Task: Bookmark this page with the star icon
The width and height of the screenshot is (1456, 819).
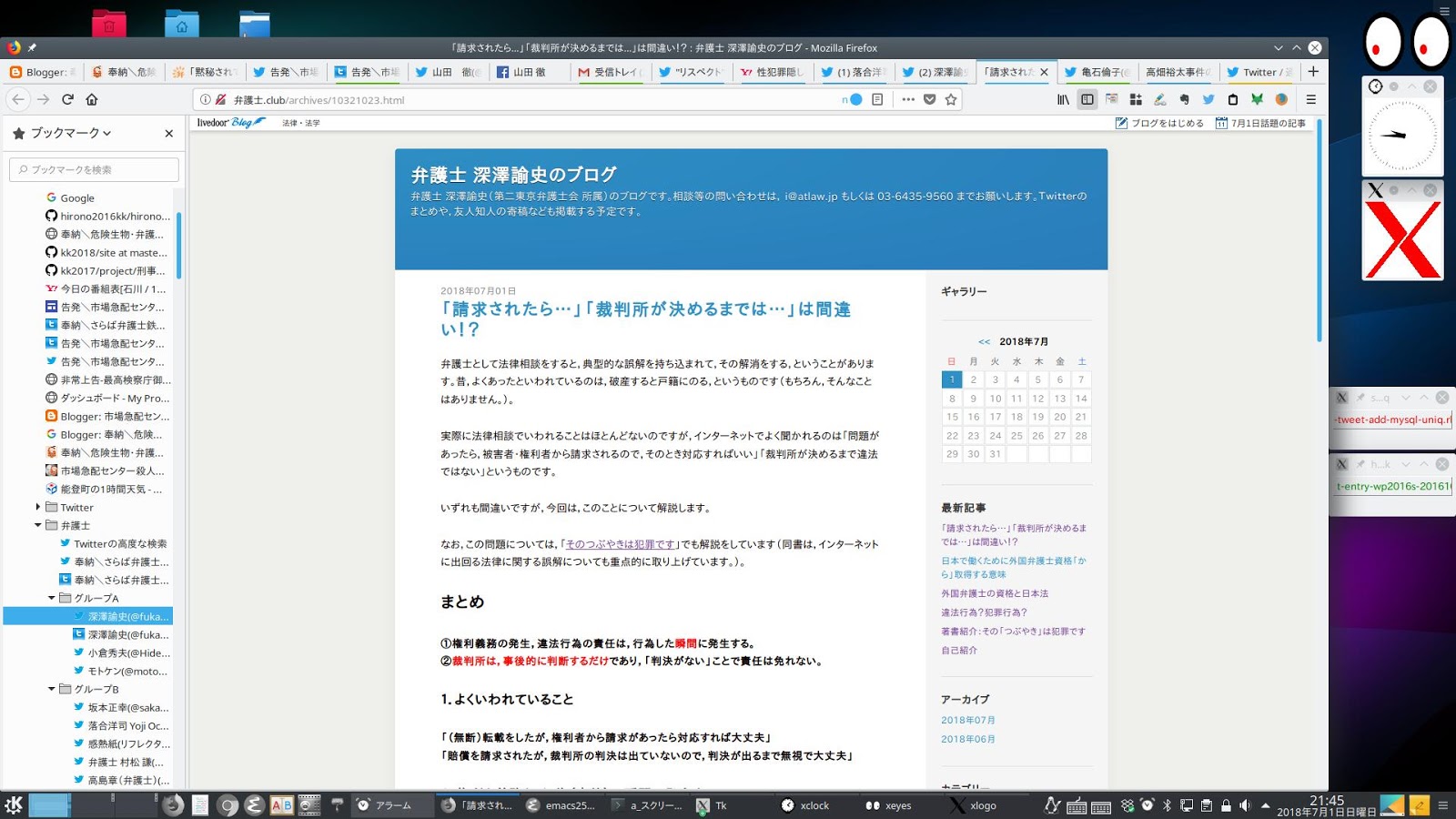Action: click(x=951, y=99)
